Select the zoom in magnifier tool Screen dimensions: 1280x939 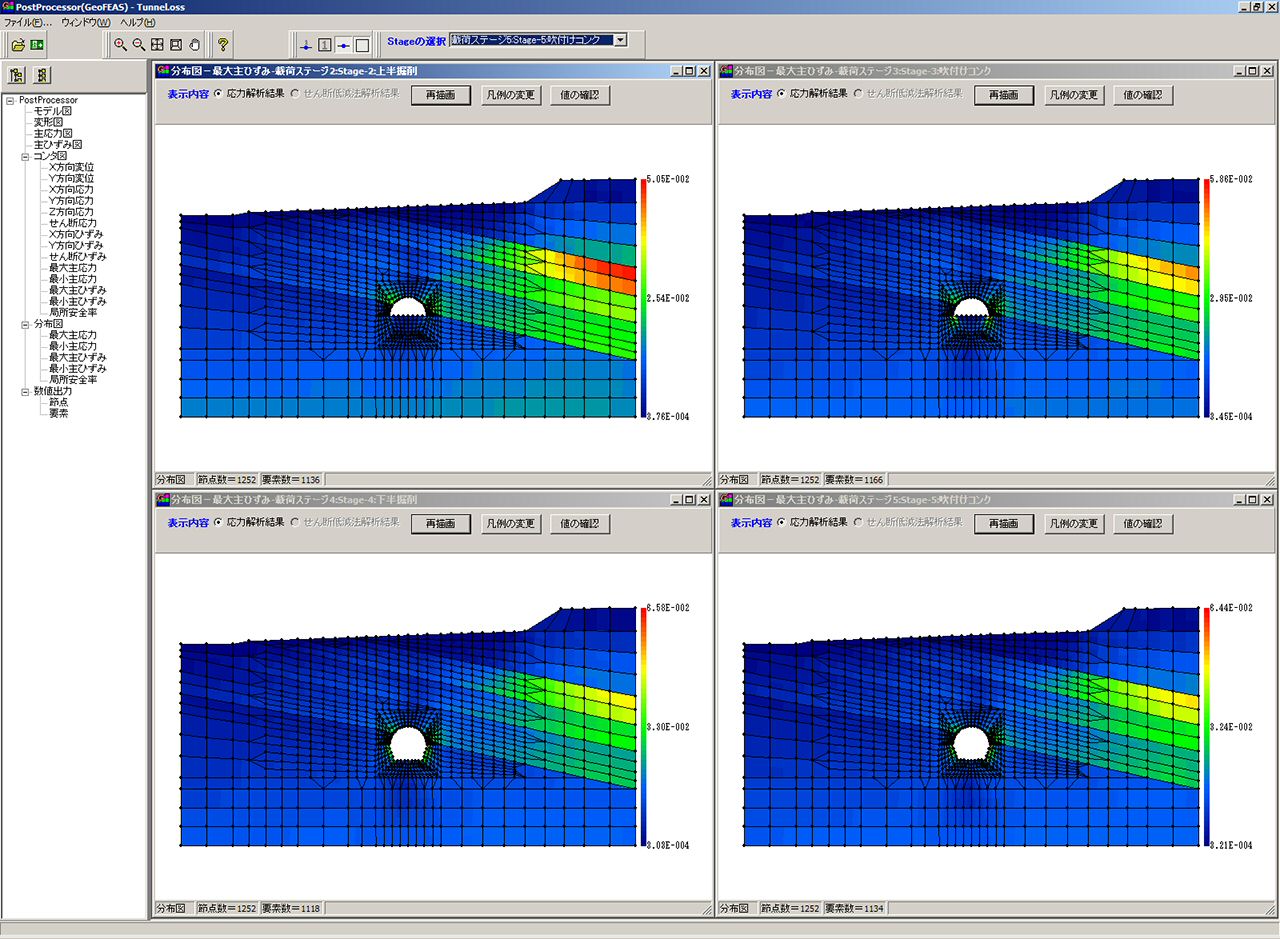120,44
